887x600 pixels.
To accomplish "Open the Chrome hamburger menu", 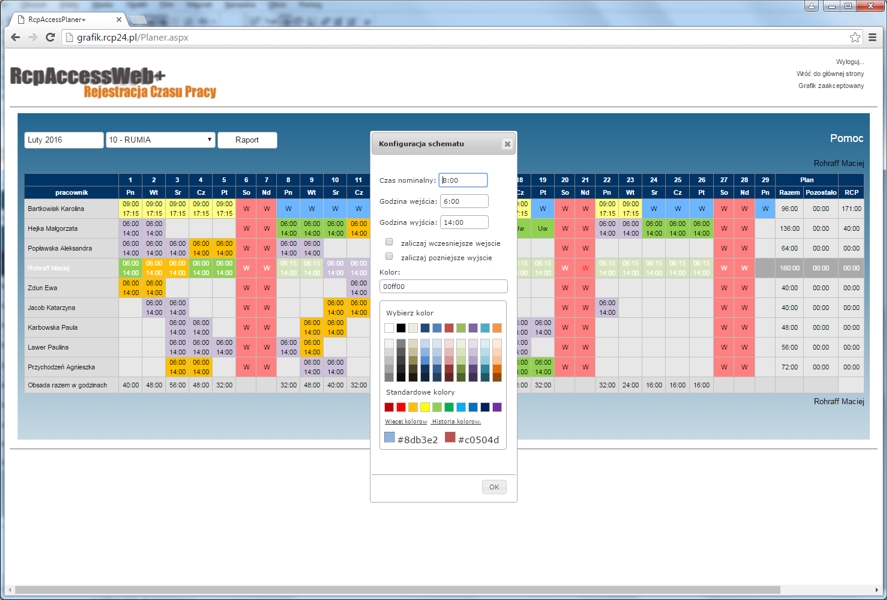I will 873,37.
